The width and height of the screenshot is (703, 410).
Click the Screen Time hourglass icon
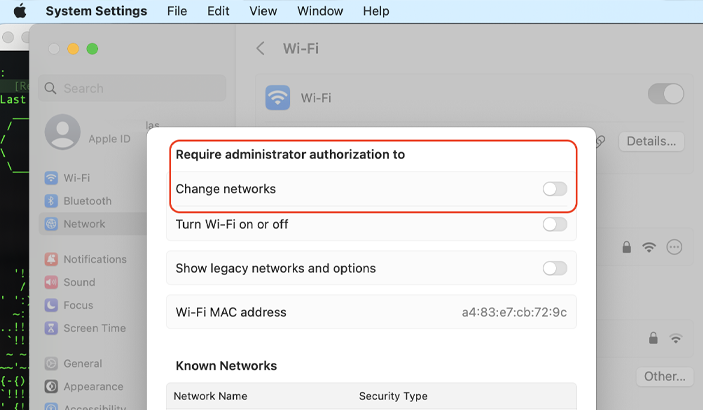pos(51,328)
